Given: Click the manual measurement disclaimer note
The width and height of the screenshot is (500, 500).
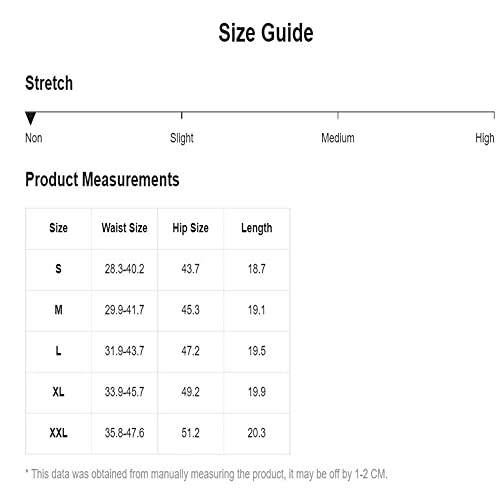Looking at the screenshot, I should 206,474.
